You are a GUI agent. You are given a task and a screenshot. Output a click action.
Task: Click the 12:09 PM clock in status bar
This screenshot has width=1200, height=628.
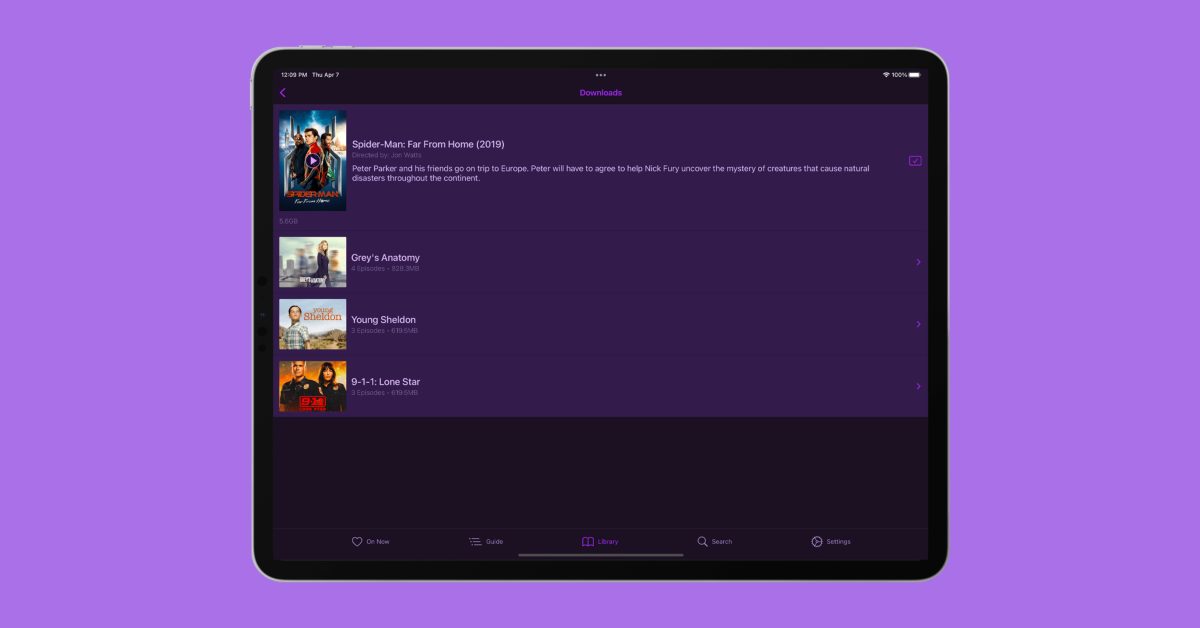294,75
